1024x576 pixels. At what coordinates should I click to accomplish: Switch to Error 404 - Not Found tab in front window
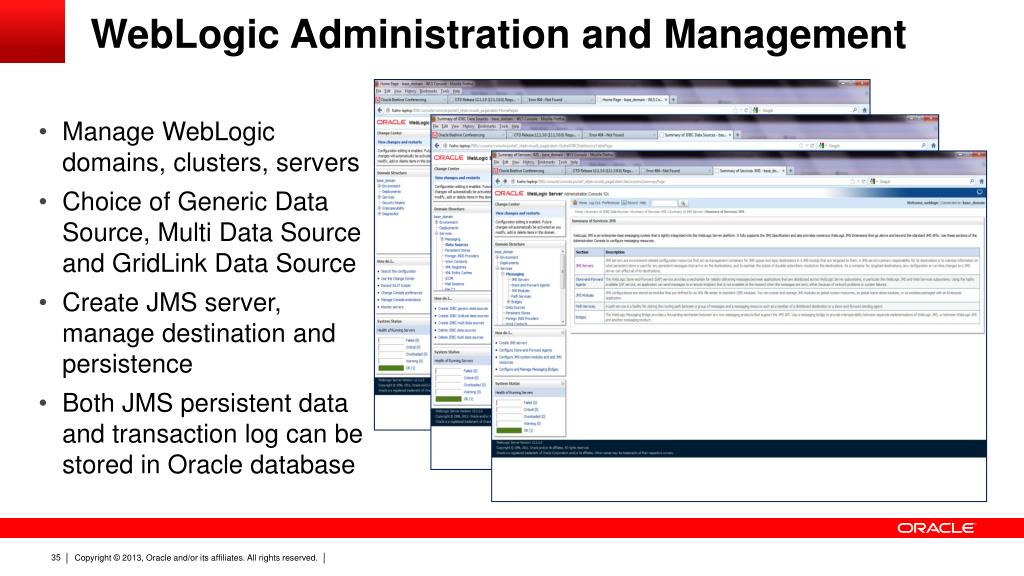pos(677,170)
